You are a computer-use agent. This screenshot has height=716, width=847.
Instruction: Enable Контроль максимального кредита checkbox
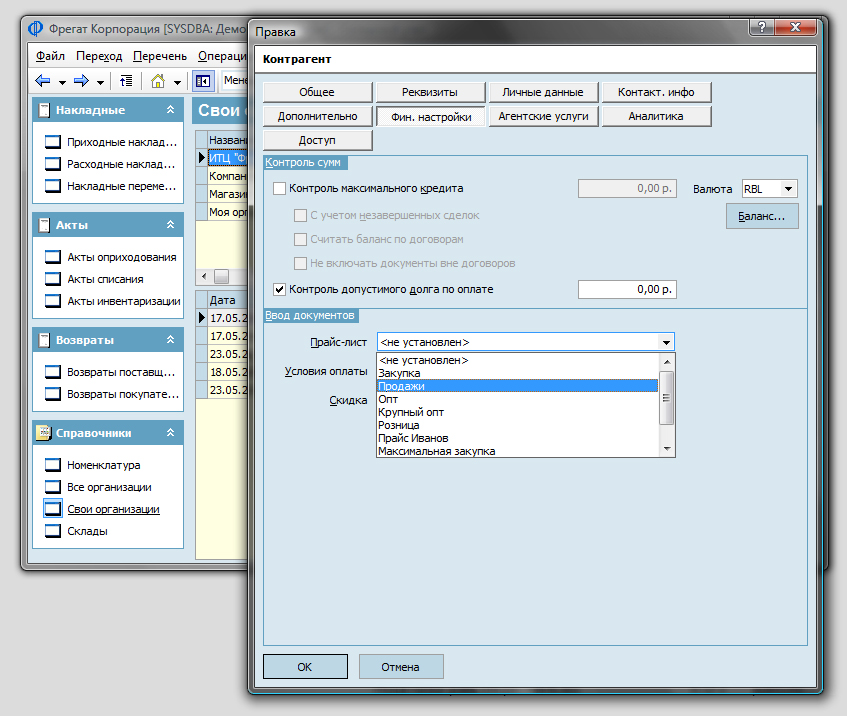click(279, 188)
